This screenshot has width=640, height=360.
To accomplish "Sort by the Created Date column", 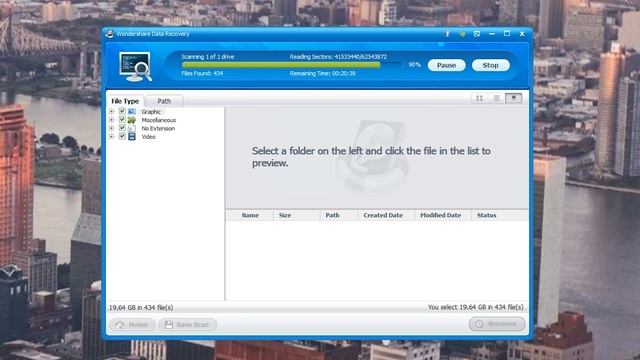I will (383, 215).
